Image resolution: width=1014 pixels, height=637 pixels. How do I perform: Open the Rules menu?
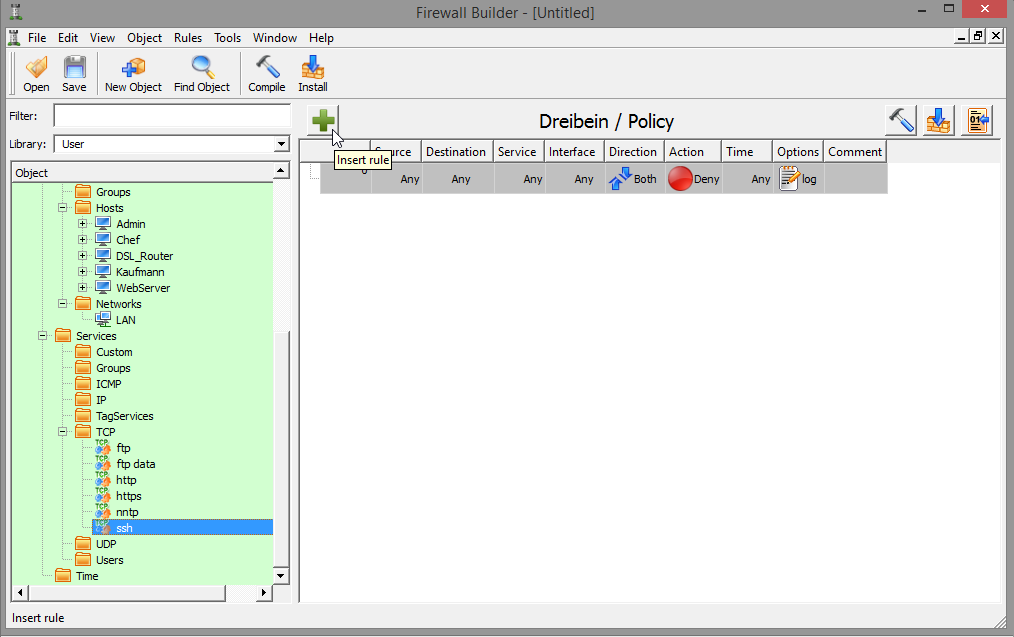click(188, 38)
